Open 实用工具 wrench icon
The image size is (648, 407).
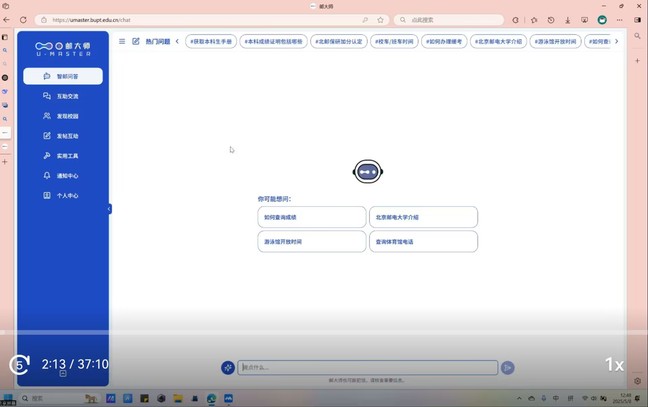(x=47, y=156)
